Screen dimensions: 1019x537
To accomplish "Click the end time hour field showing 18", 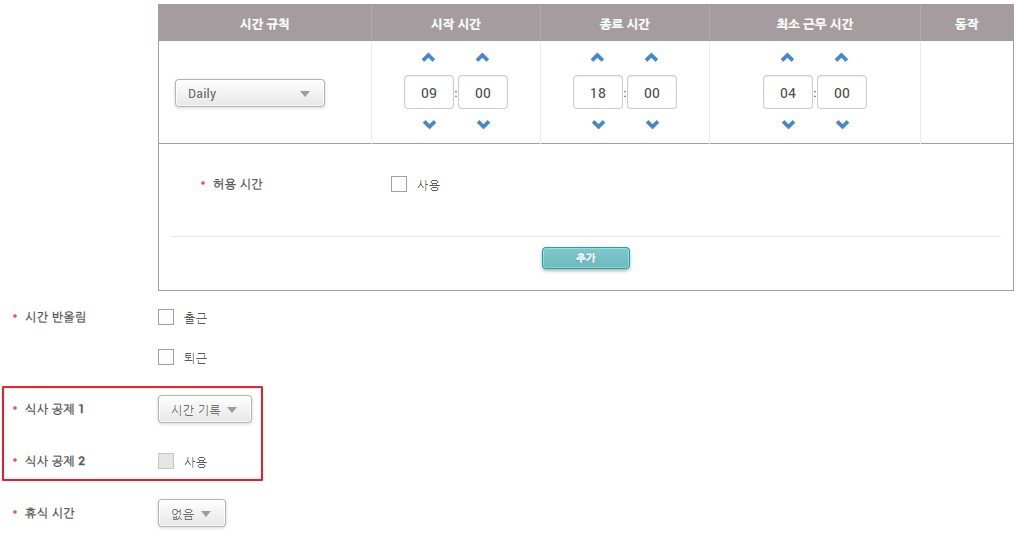I will coord(598,93).
